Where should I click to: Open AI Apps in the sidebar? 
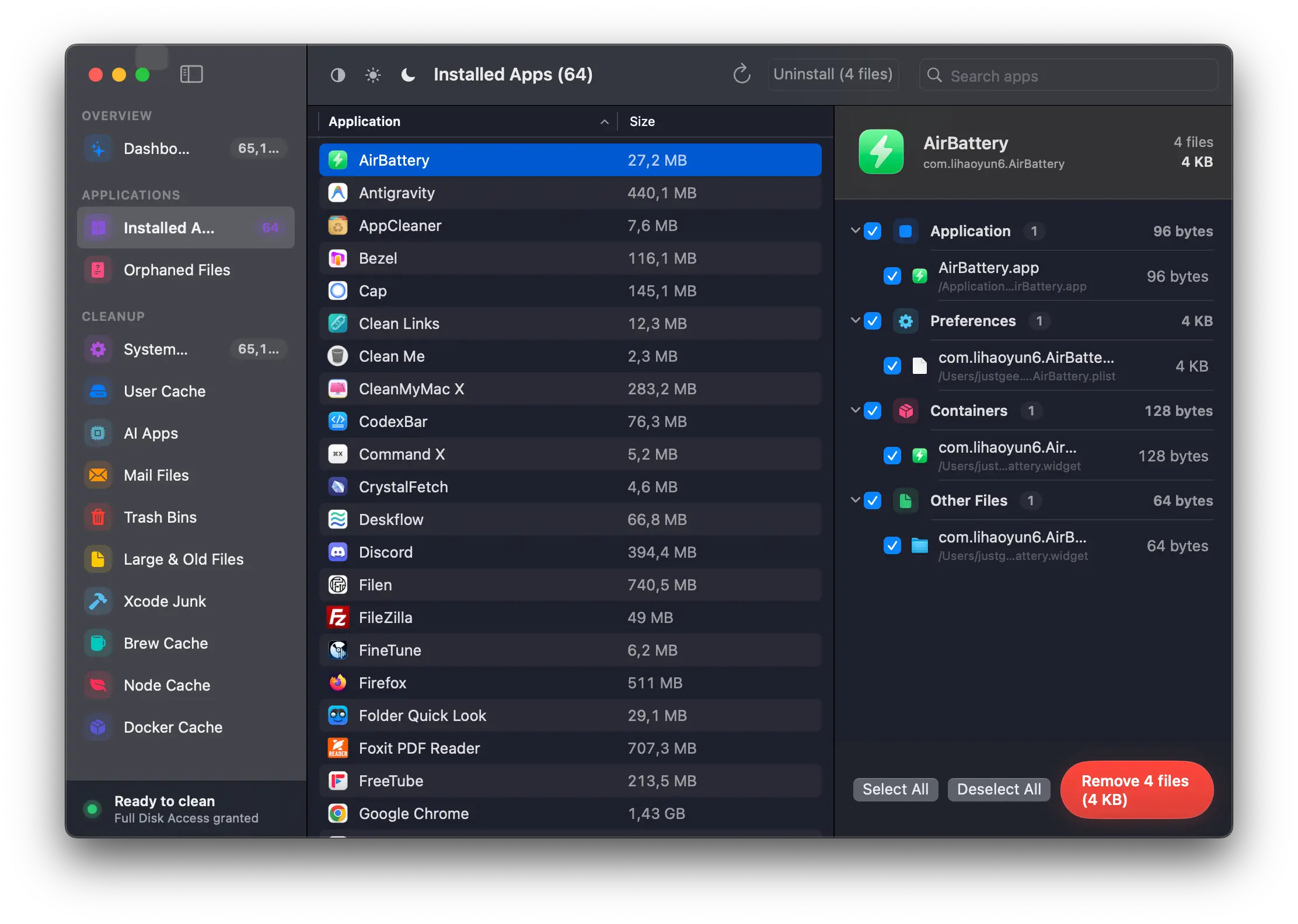pyautogui.click(x=186, y=433)
